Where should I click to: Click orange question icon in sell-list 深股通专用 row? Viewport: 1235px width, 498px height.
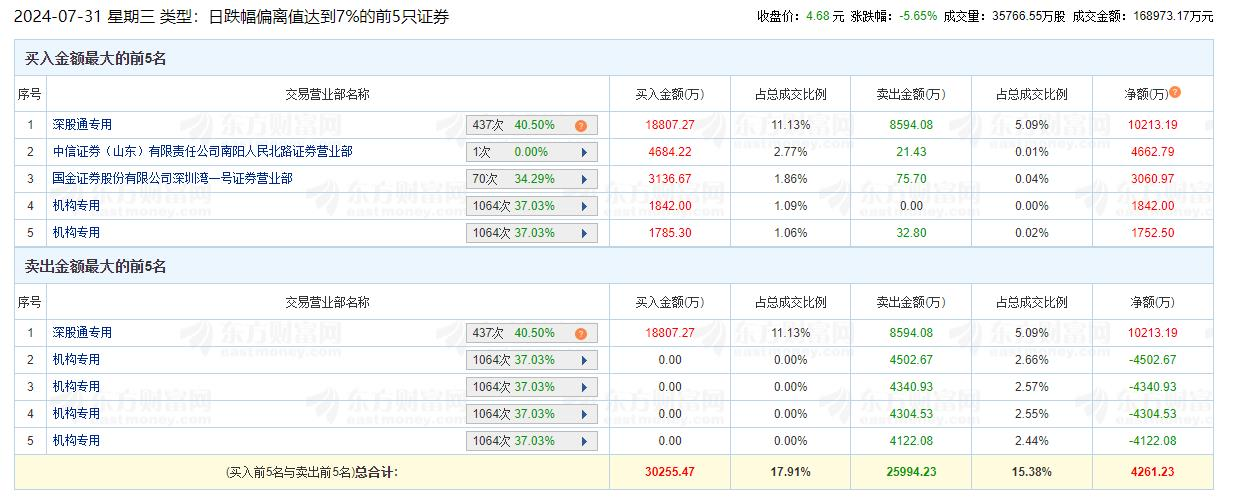[580, 334]
